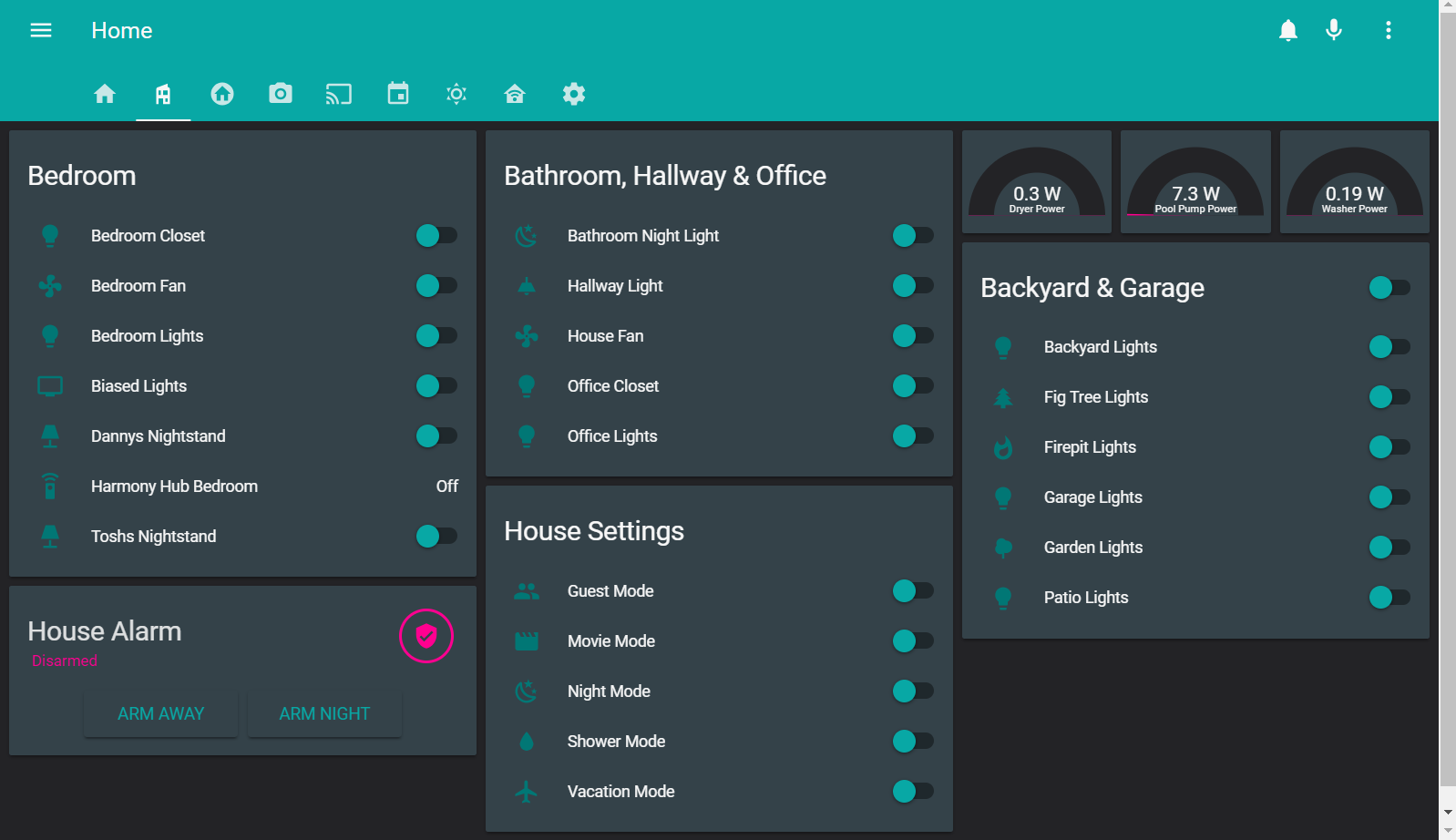Viewport: 1456px width, 840px height.
Task: Click the Biased Lights TV icon
Action: pos(50,385)
